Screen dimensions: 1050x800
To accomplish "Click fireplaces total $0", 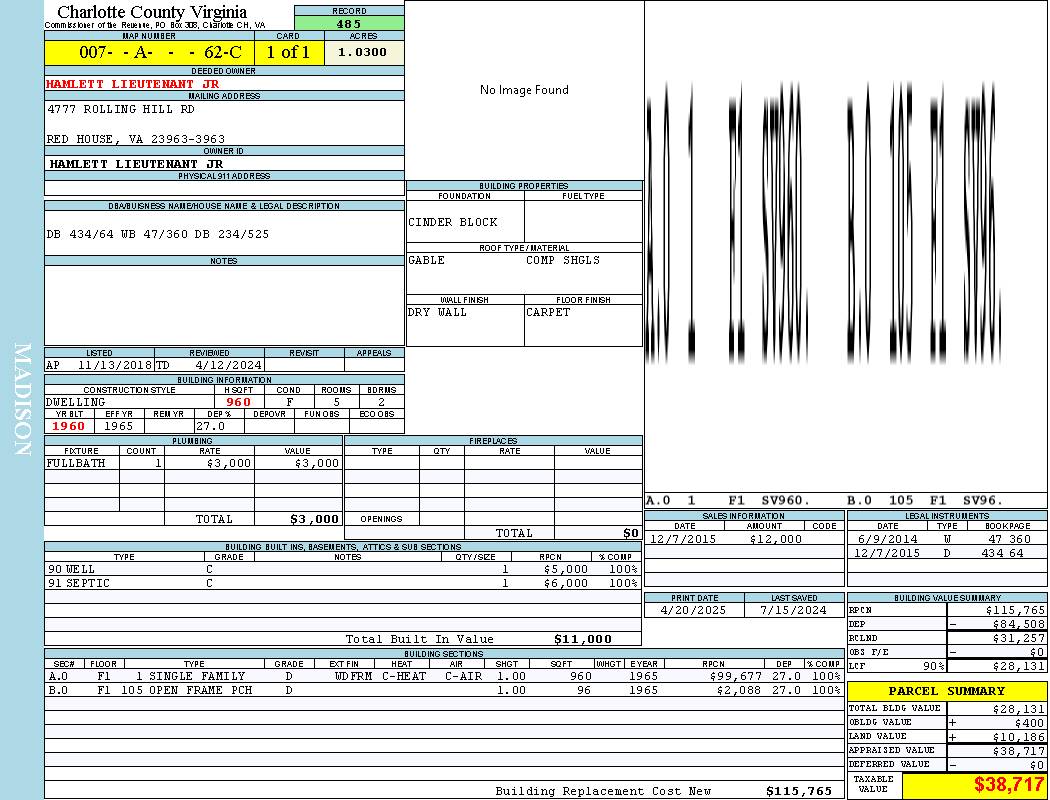I will [631, 533].
